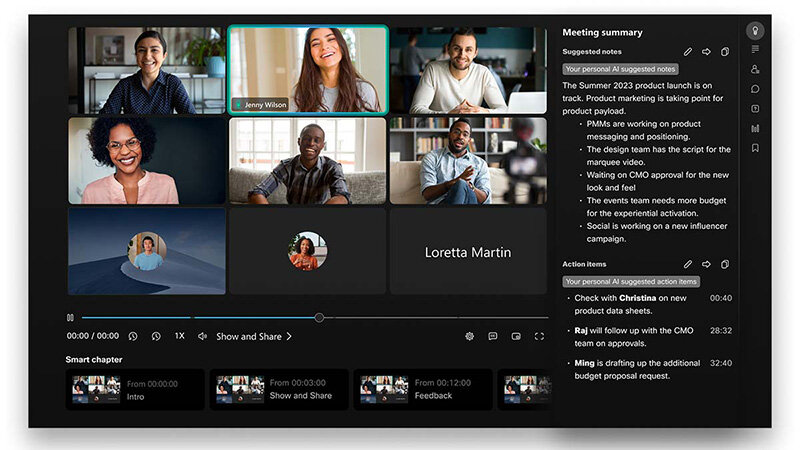Expand the Show and Share chapter chevron
Screen dimensions: 800x450
pyautogui.click(x=289, y=336)
